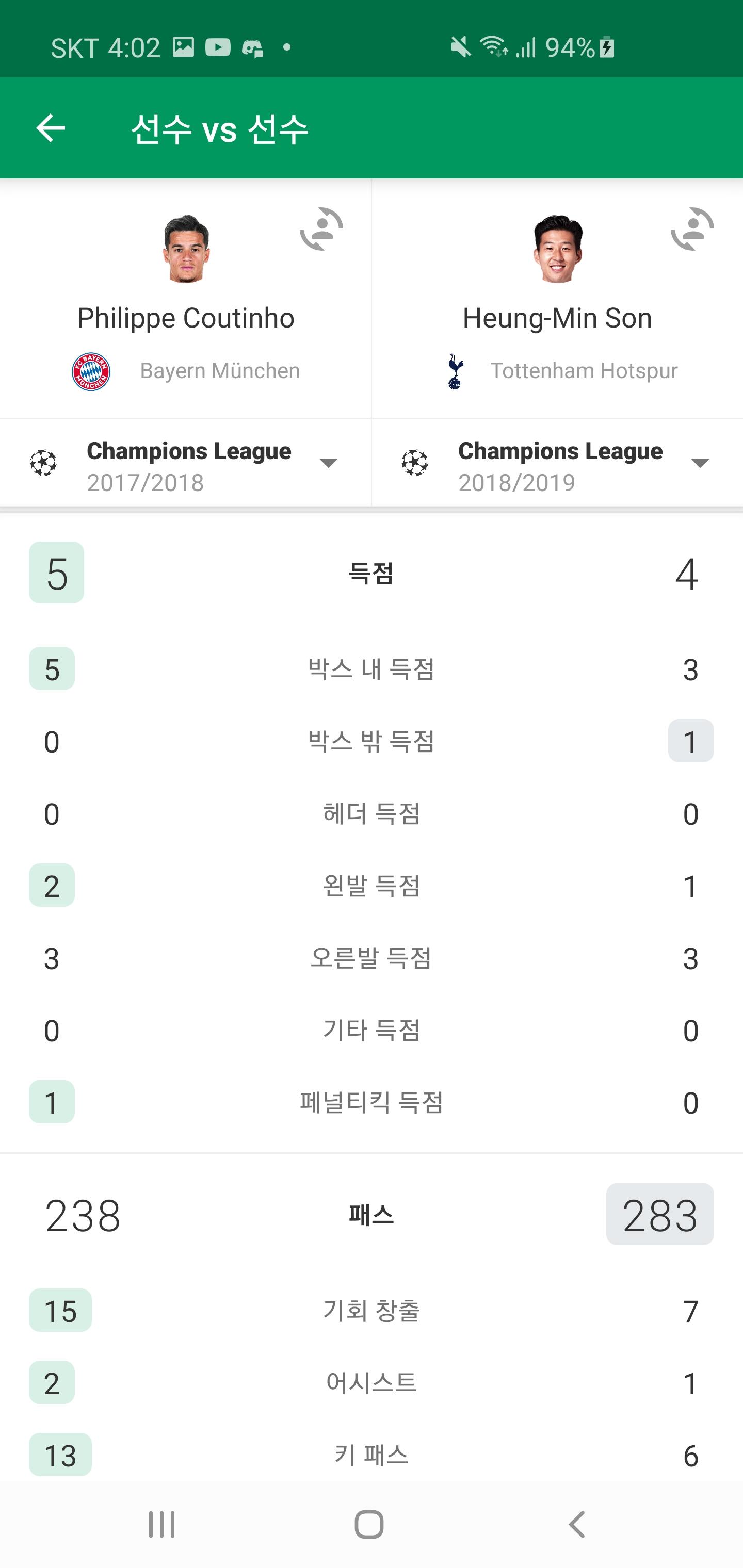Tap Champions League ball icon for 2018/2019
This screenshot has width=743, height=1568.
pyautogui.click(x=415, y=463)
